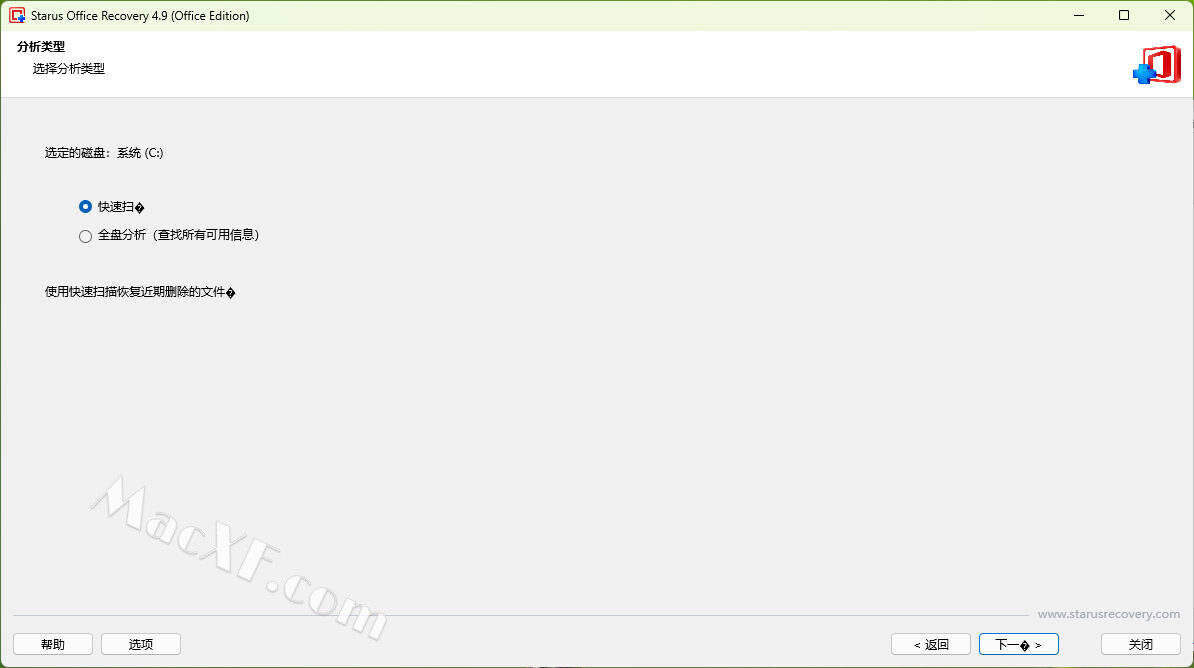Viewport: 1194px width, 668px height.
Task: Open the 帮助 help button
Action: [x=53, y=644]
